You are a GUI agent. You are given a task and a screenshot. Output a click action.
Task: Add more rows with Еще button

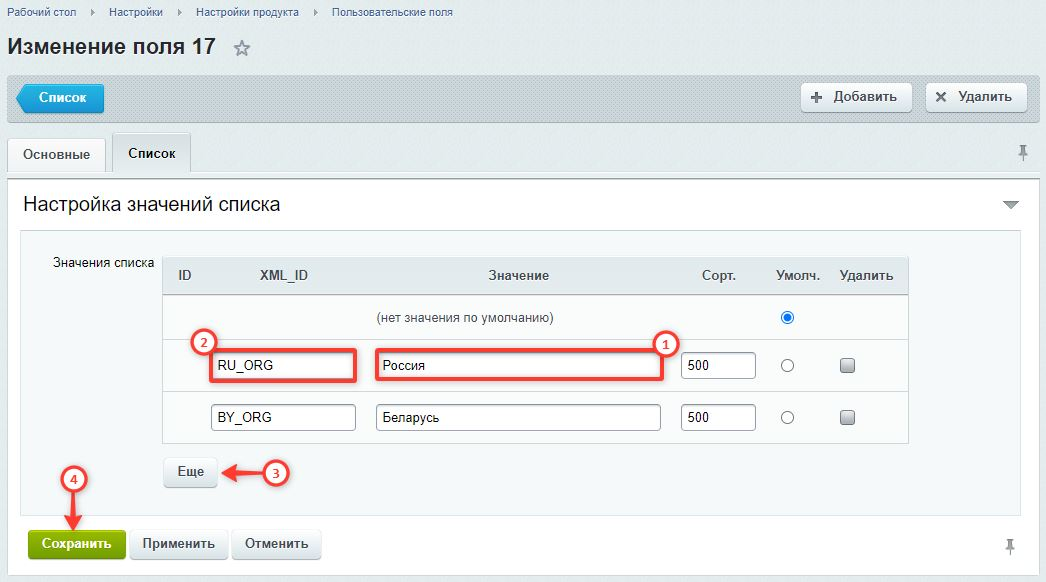(x=191, y=472)
